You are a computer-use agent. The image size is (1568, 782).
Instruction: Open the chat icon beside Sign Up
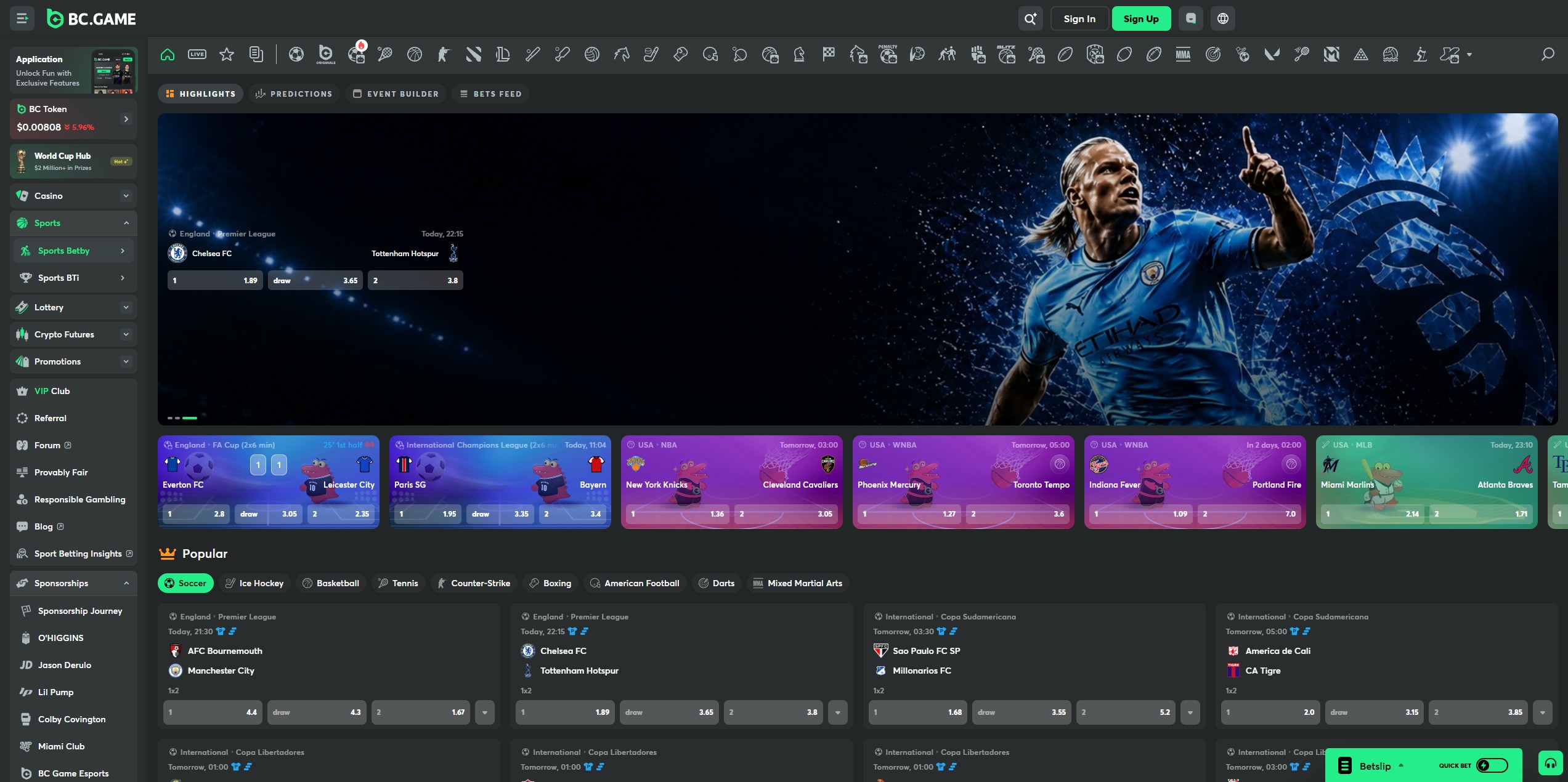point(1191,18)
